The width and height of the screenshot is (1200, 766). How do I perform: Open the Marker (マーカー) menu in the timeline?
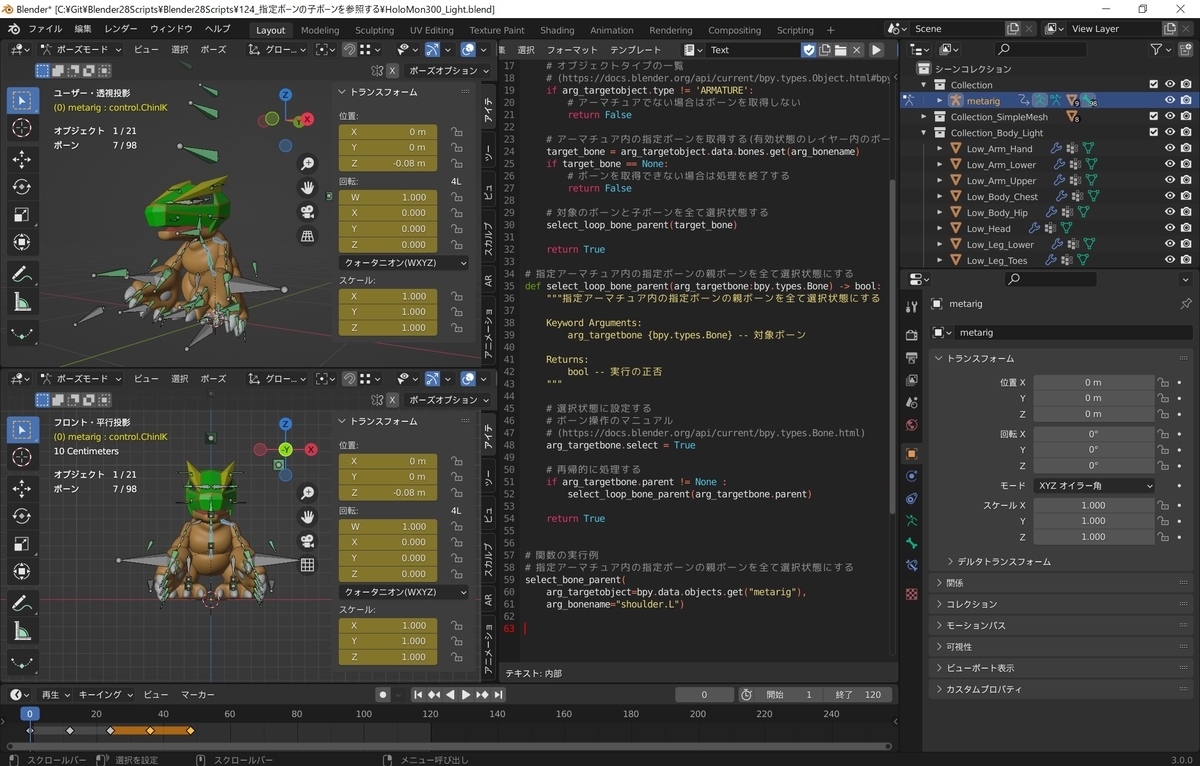tap(197, 694)
